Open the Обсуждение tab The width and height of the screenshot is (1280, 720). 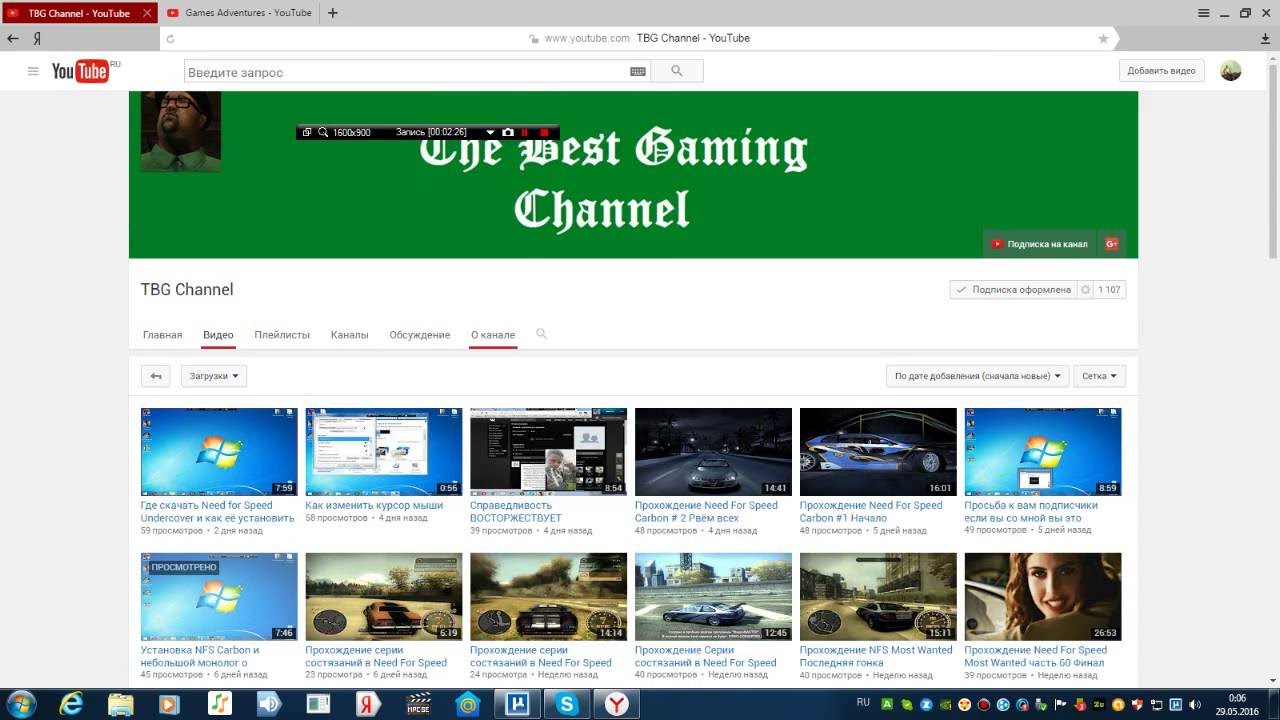click(x=420, y=335)
